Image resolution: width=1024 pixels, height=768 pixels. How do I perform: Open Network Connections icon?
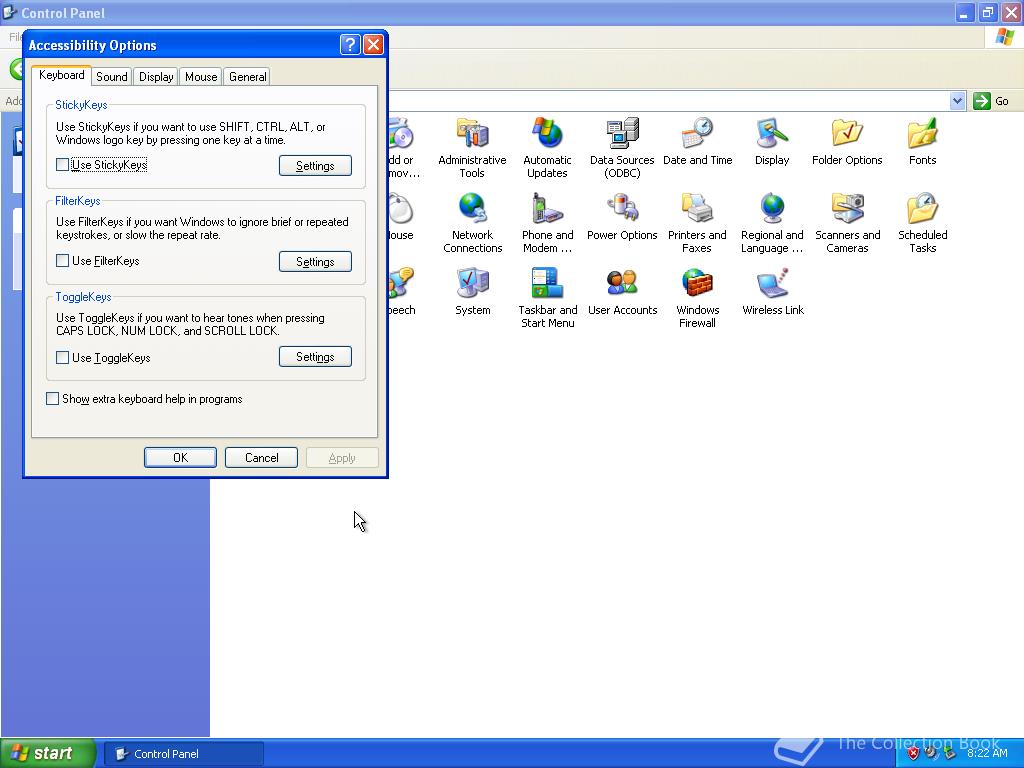(x=472, y=208)
